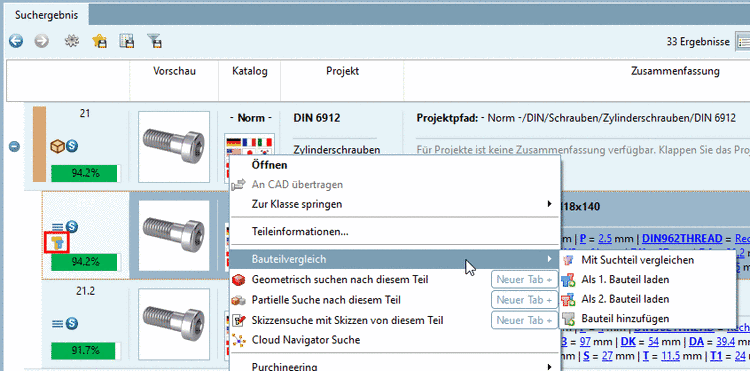750x371 pixels.
Task: Click the 33 Ergebnisse count text
Action: (x=698, y=42)
